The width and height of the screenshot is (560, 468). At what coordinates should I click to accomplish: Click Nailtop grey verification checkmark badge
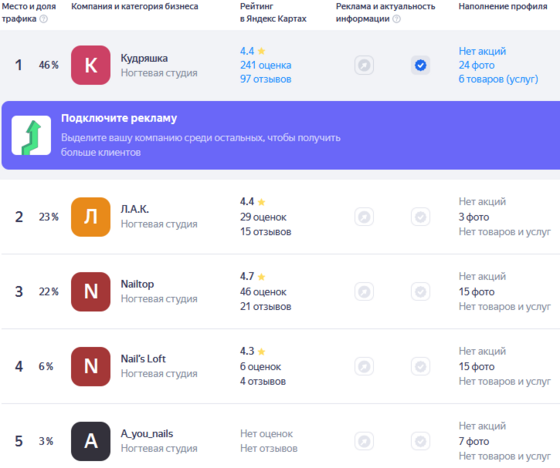(420, 292)
